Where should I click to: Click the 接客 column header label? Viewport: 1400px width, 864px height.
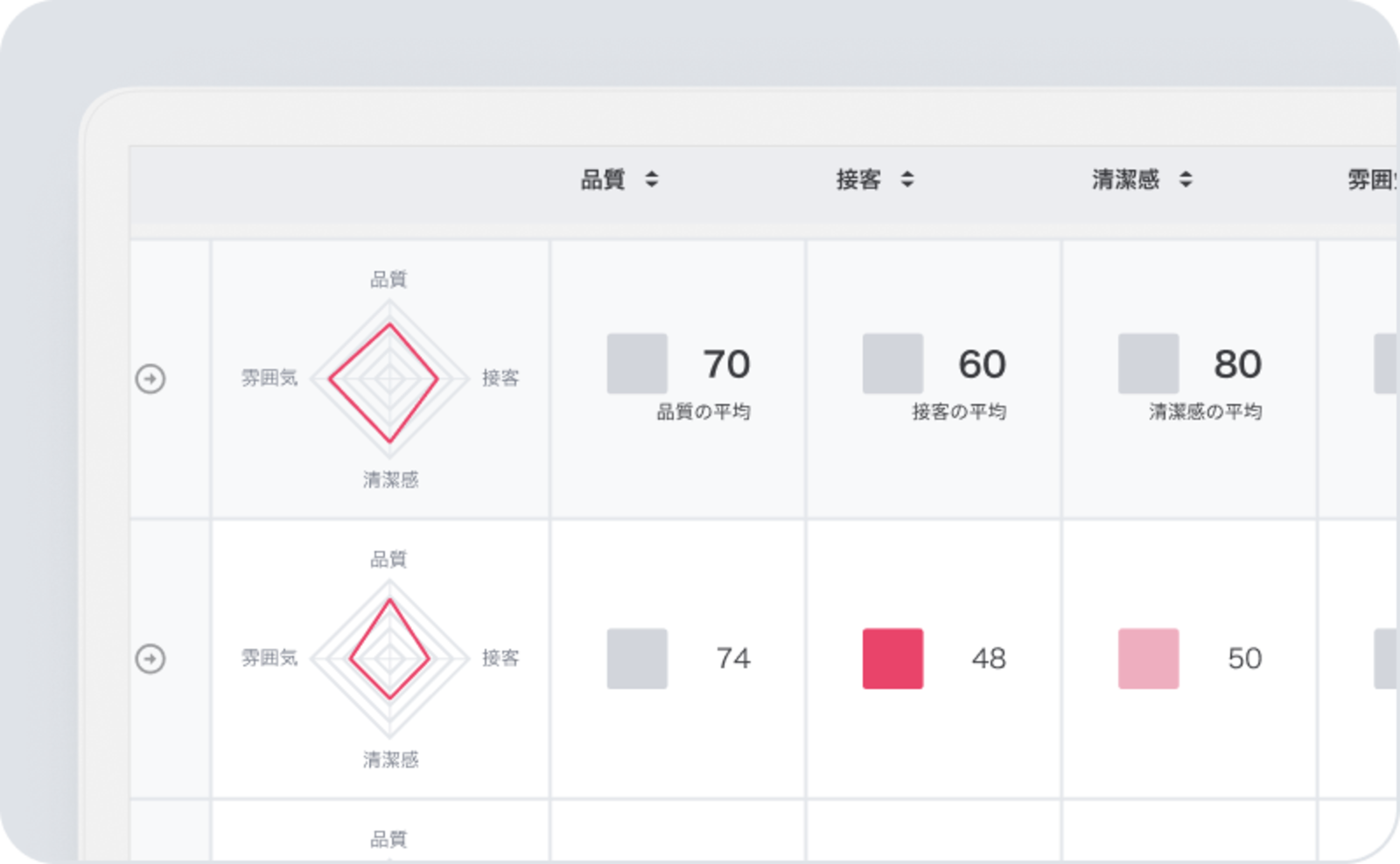coord(858,180)
